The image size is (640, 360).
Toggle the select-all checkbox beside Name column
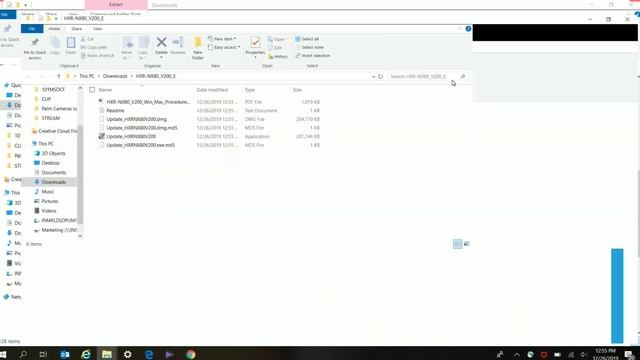pos(92,90)
